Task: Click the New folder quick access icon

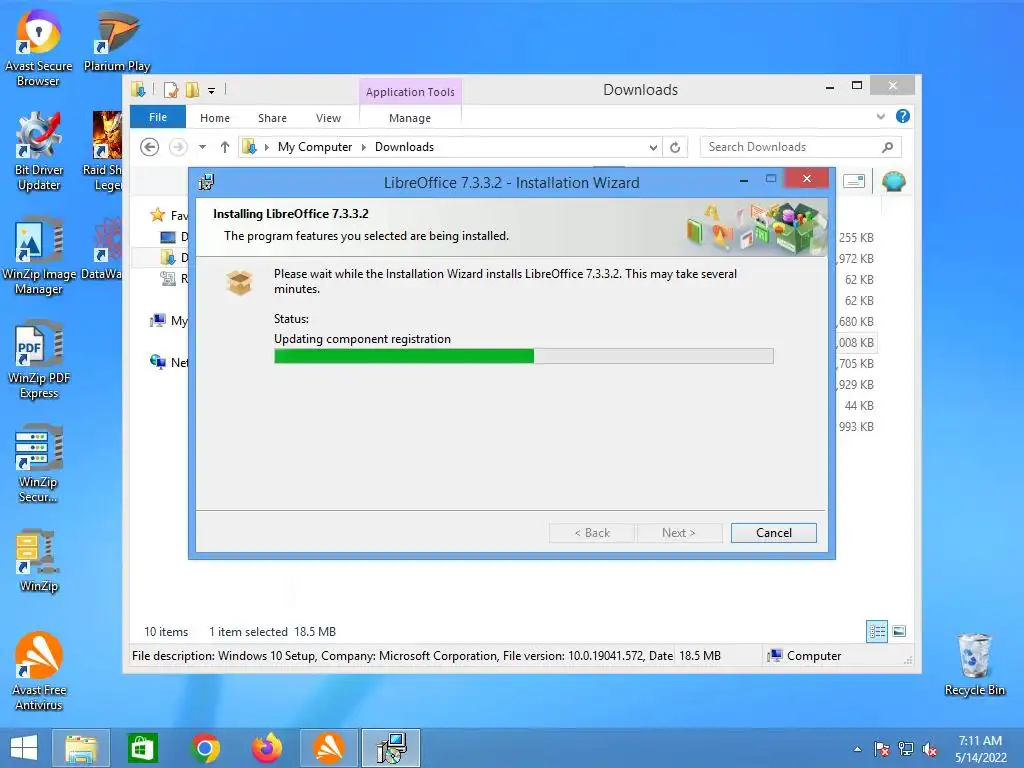Action: [192, 89]
